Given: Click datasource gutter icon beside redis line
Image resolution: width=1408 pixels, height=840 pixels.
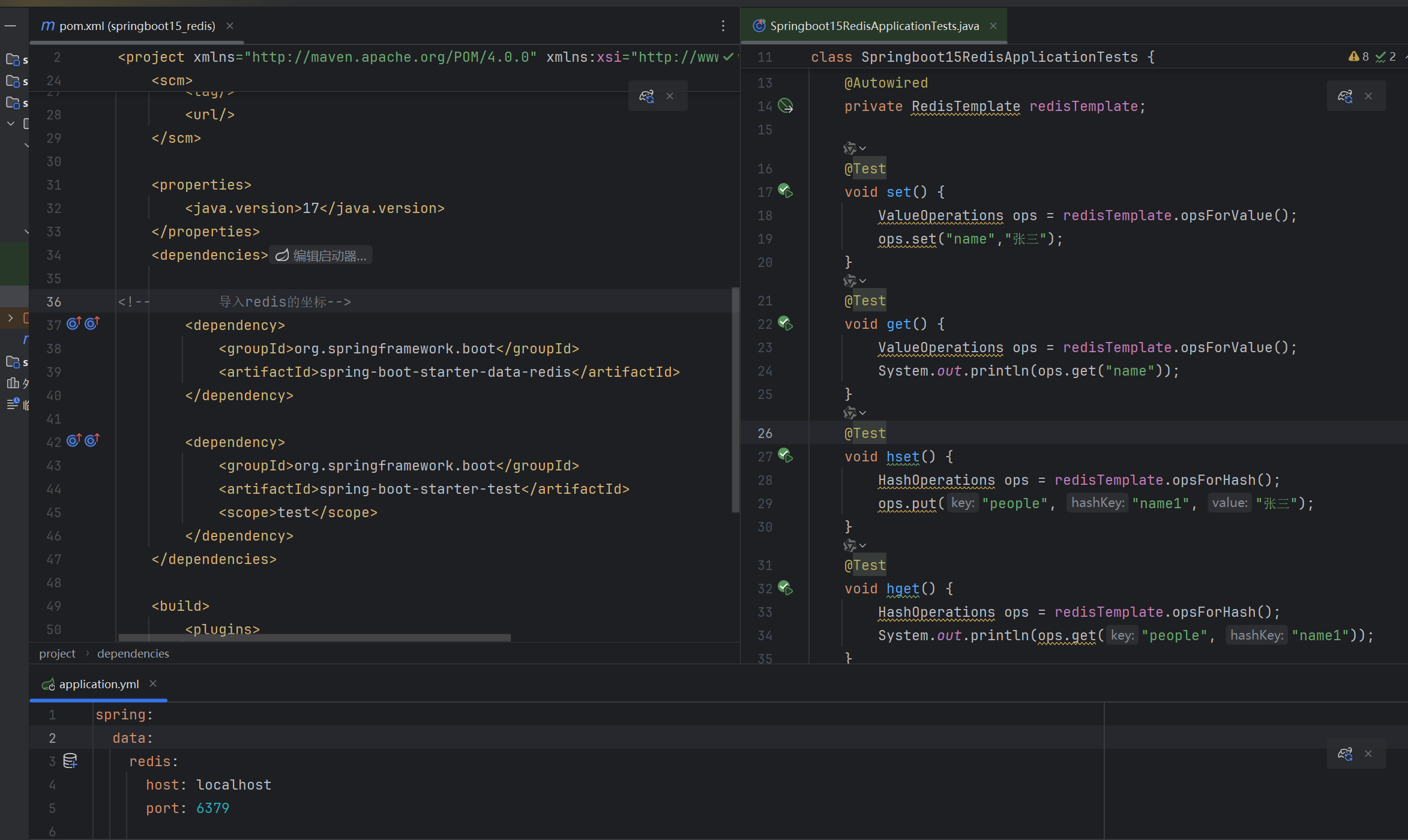Looking at the screenshot, I should (x=70, y=761).
